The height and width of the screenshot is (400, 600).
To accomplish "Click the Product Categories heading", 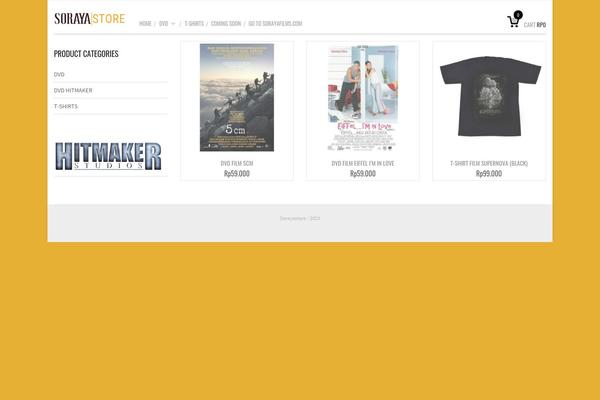I will [86, 54].
